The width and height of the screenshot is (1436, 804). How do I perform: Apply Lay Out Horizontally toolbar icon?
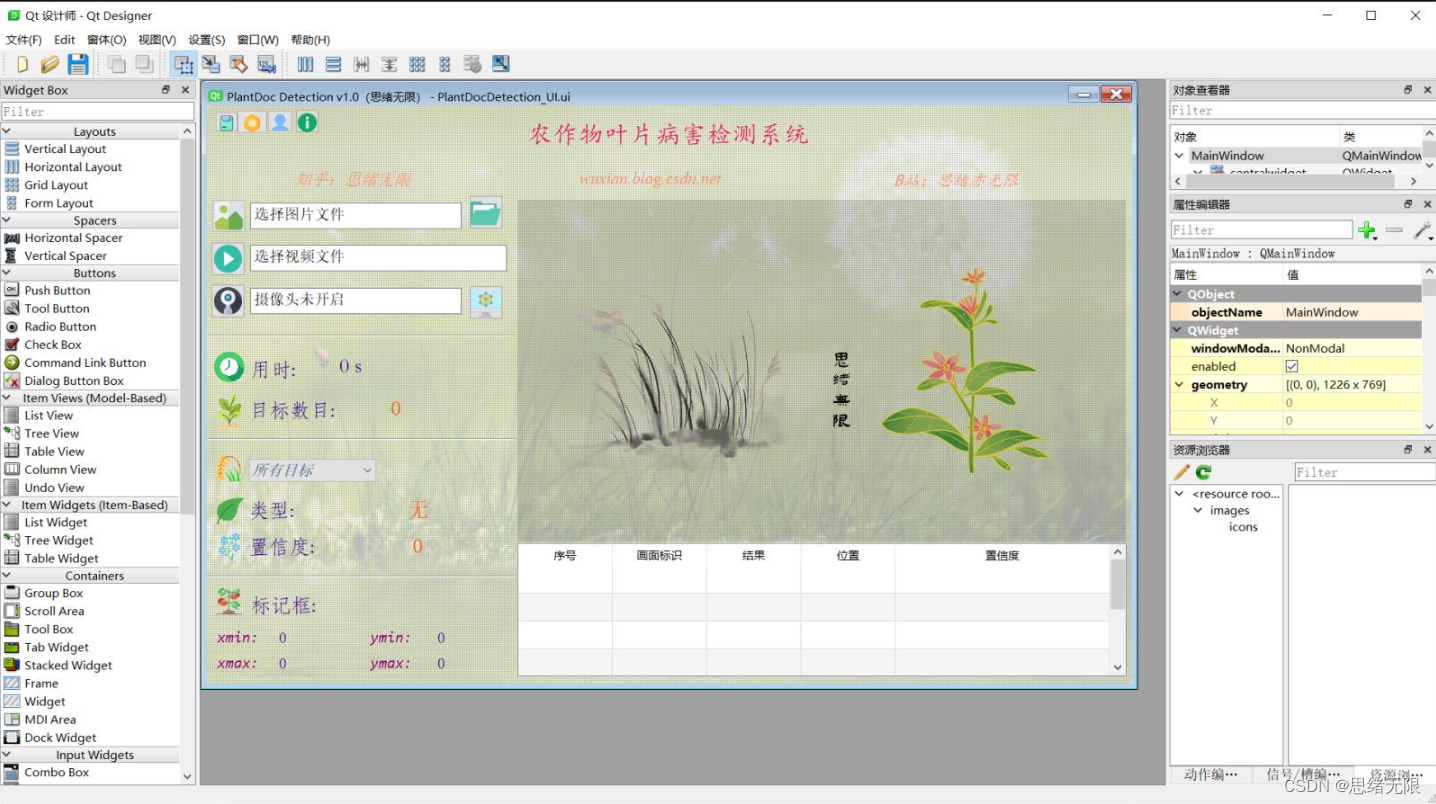tap(305, 64)
